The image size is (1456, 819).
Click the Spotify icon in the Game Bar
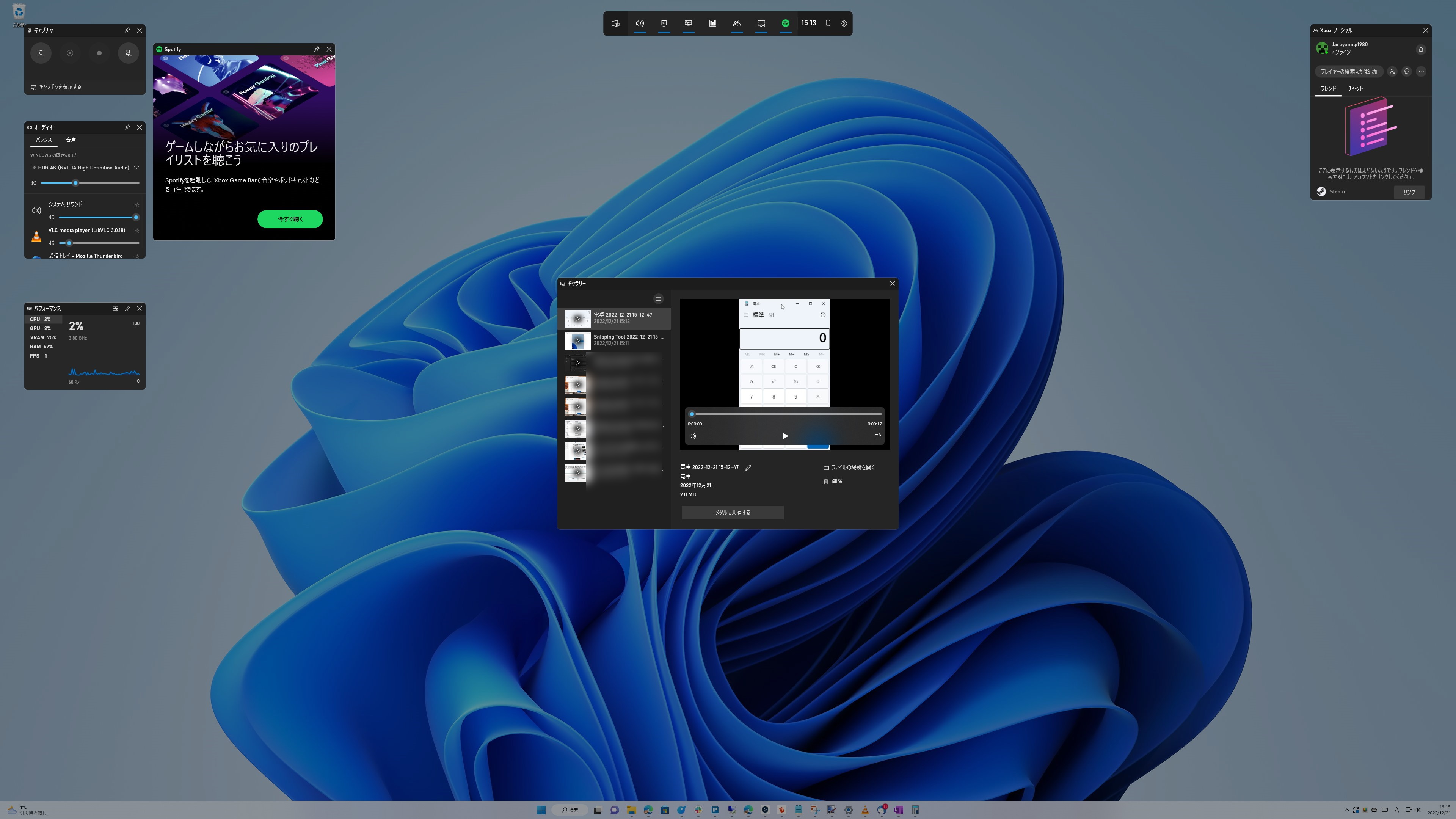pyautogui.click(x=785, y=23)
